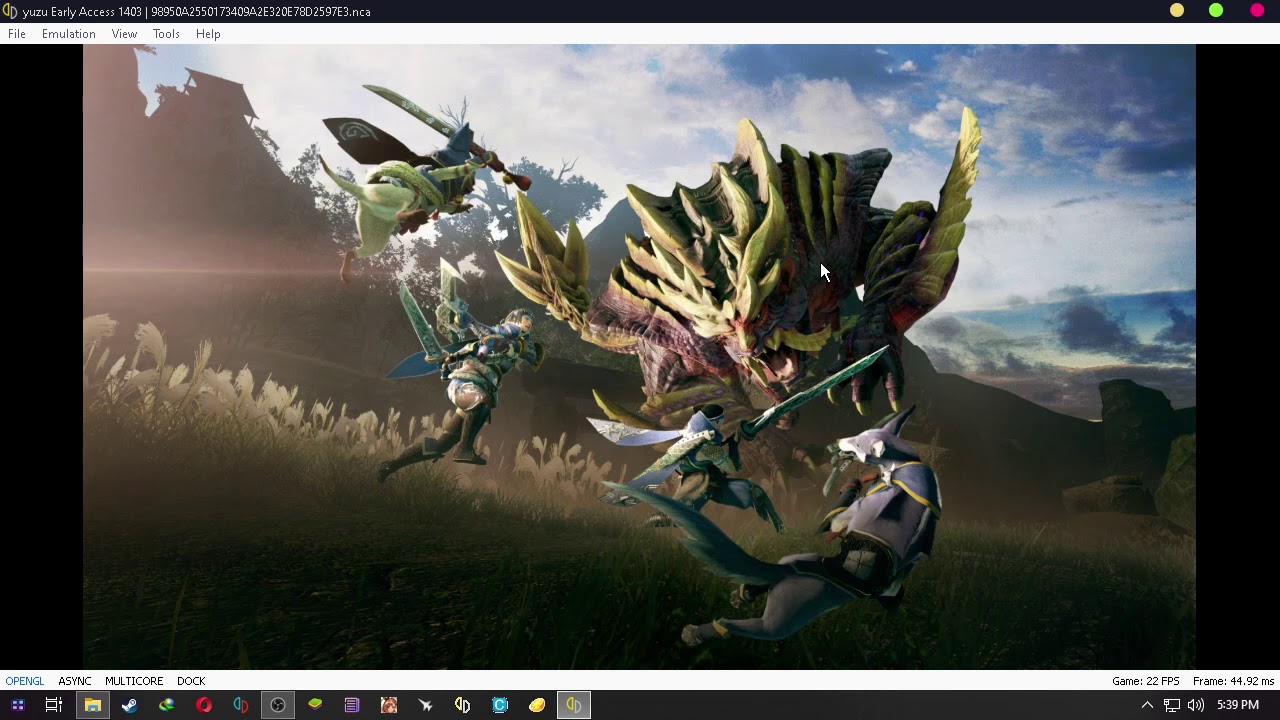Open the Emulation menu
The height and width of the screenshot is (720, 1280).
click(x=69, y=34)
